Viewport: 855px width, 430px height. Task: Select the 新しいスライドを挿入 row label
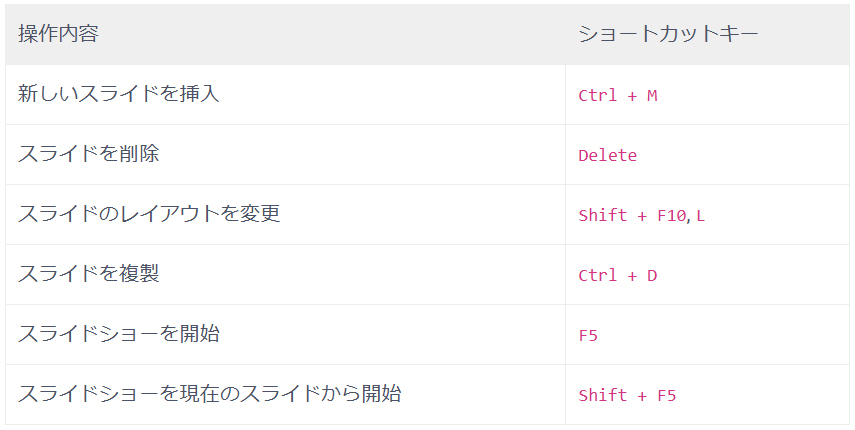coord(119,94)
